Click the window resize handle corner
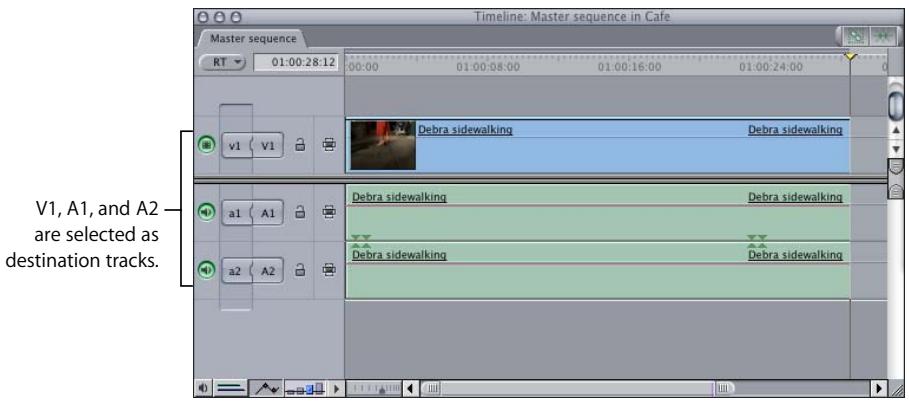The width and height of the screenshot is (909, 401). [896, 389]
